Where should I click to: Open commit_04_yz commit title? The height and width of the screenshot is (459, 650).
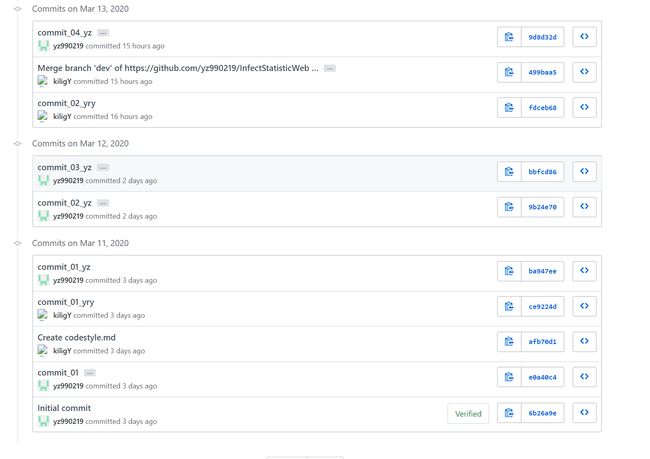[x=65, y=33]
